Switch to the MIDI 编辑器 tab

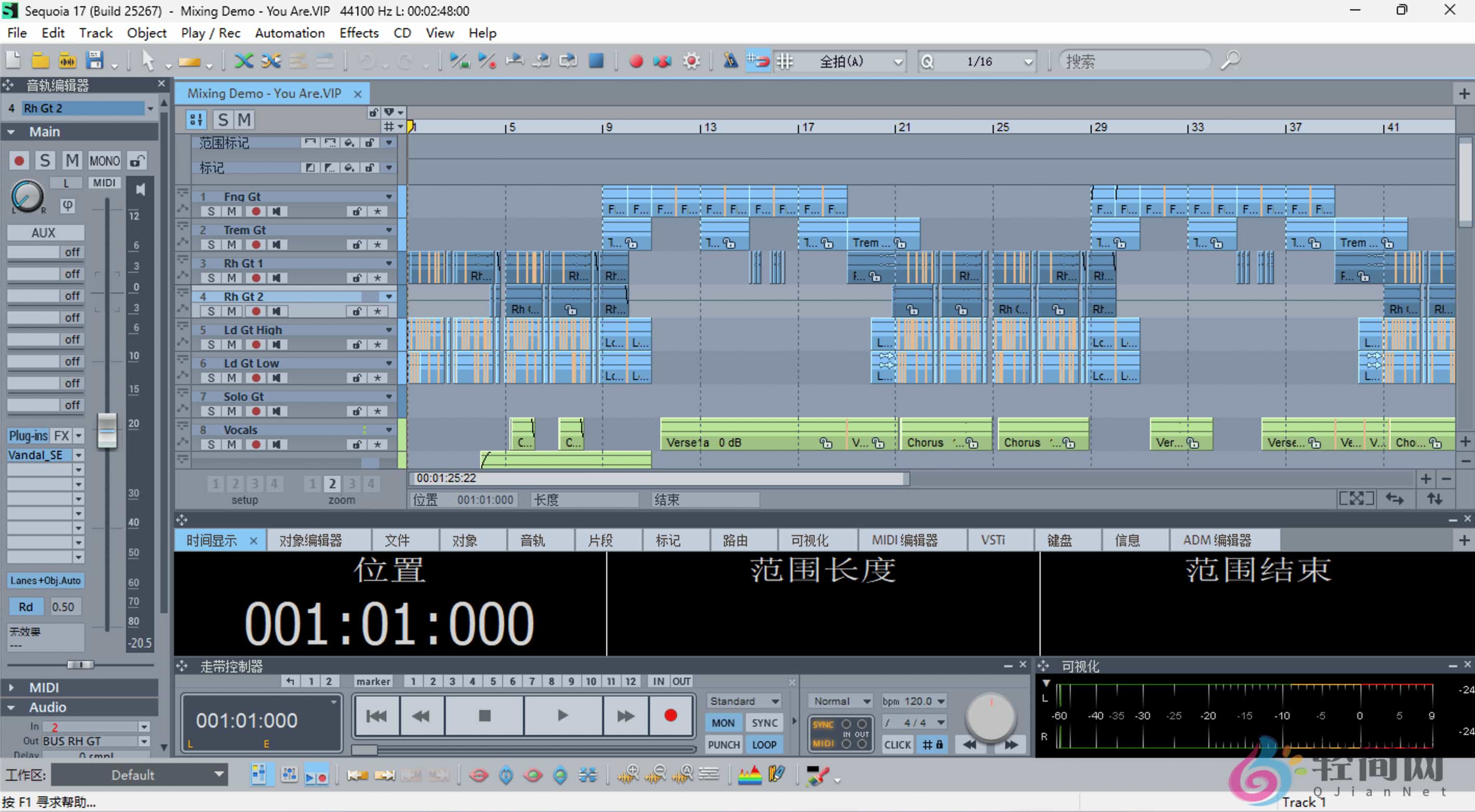tap(904, 540)
